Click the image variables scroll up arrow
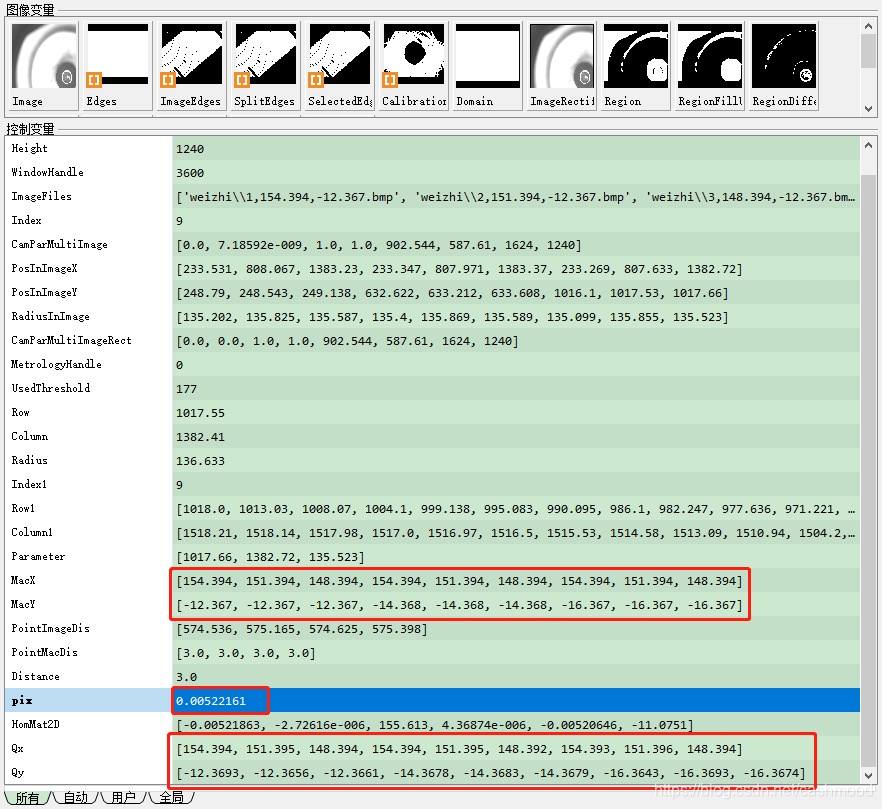Viewport: 882px width, 809px height. 868,26
